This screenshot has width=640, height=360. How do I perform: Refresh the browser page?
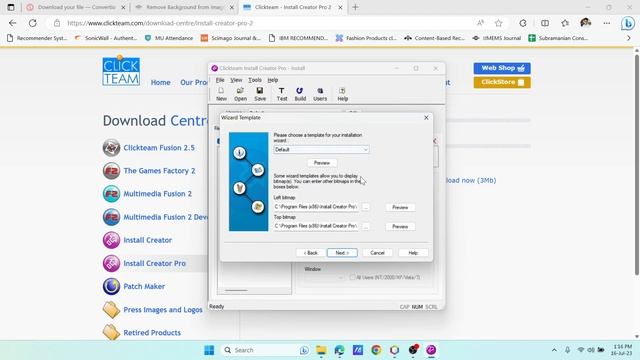coord(33,23)
